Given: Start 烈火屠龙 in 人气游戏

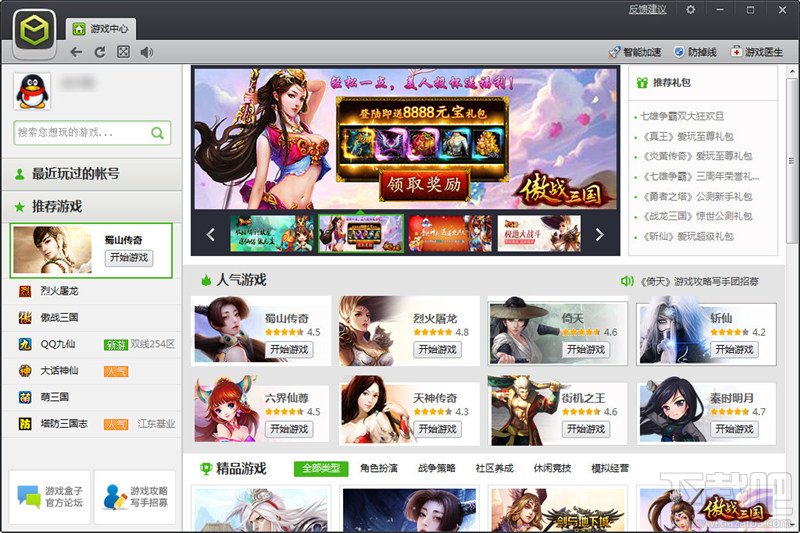Looking at the screenshot, I should [438, 349].
